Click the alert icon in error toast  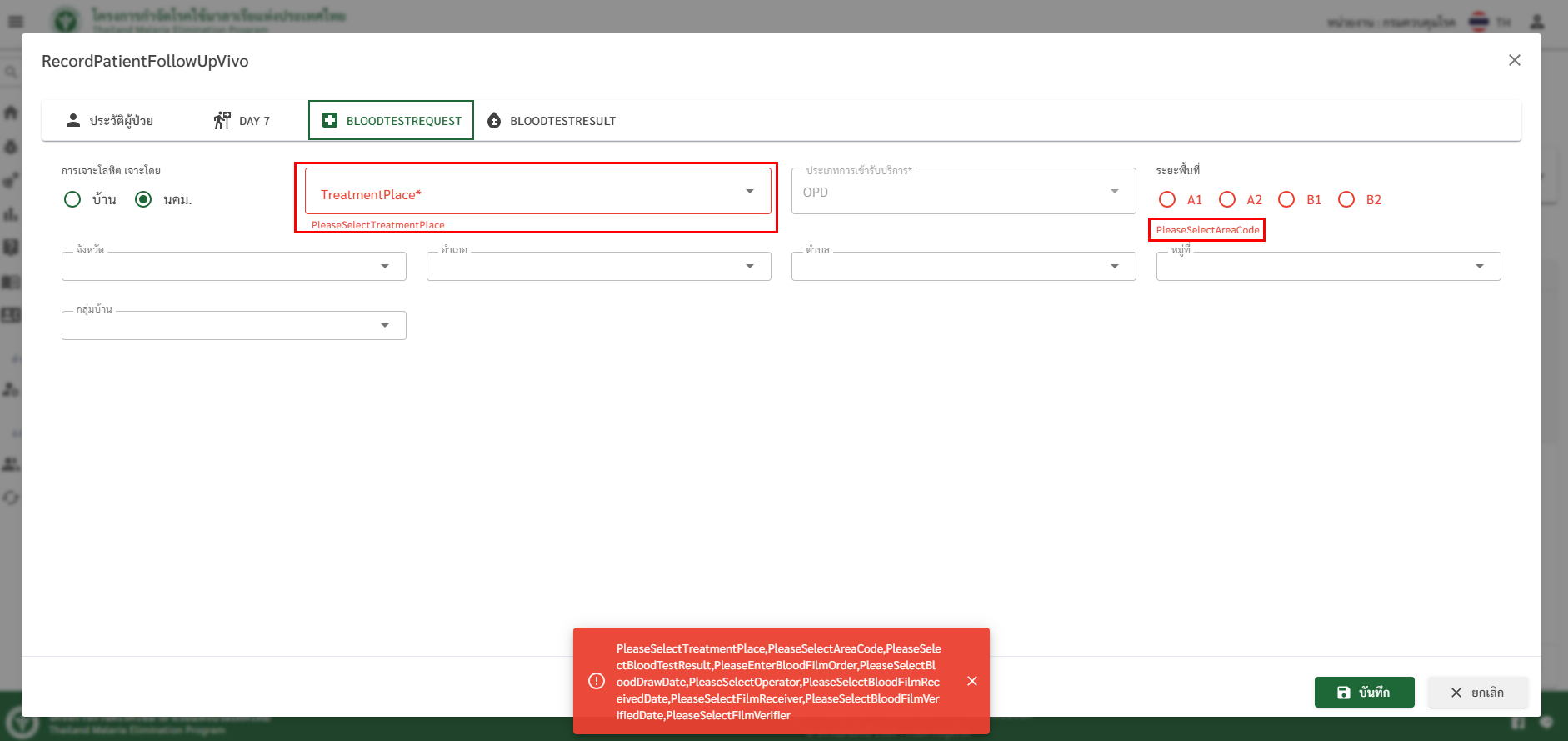597,681
